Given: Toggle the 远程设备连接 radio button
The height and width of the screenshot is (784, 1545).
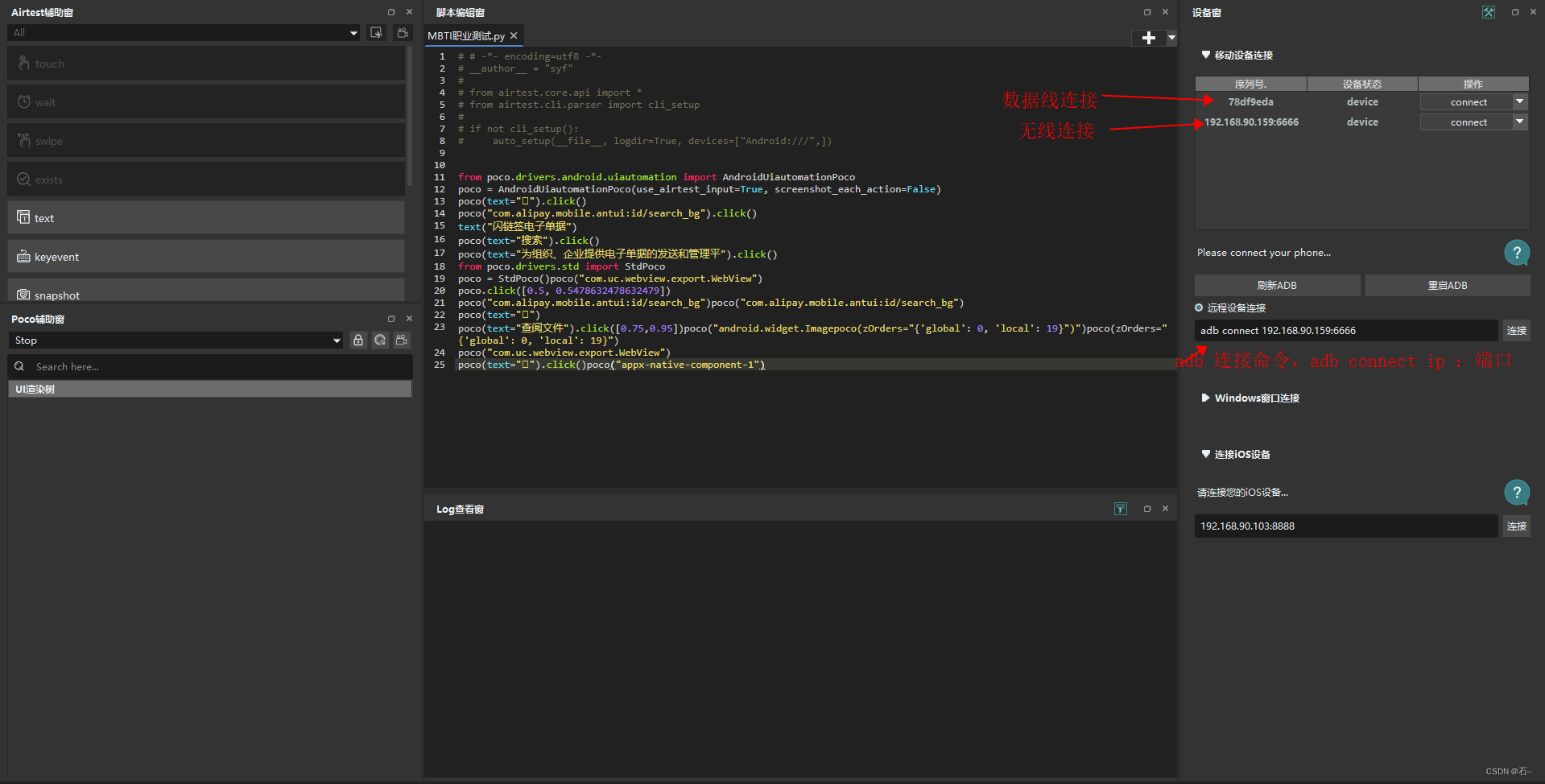Looking at the screenshot, I should point(1199,308).
